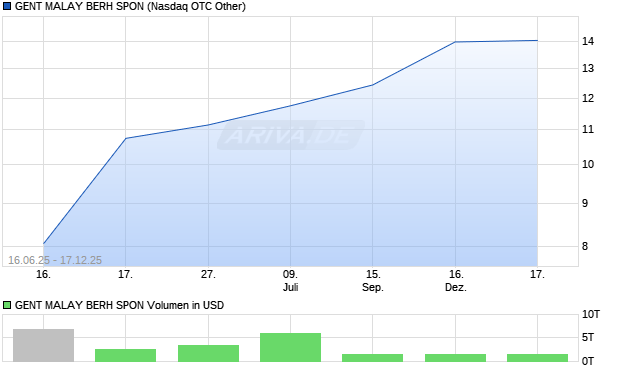Click the tallest green volume bar under 09. Juli
620x371 pixels.
(291, 347)
